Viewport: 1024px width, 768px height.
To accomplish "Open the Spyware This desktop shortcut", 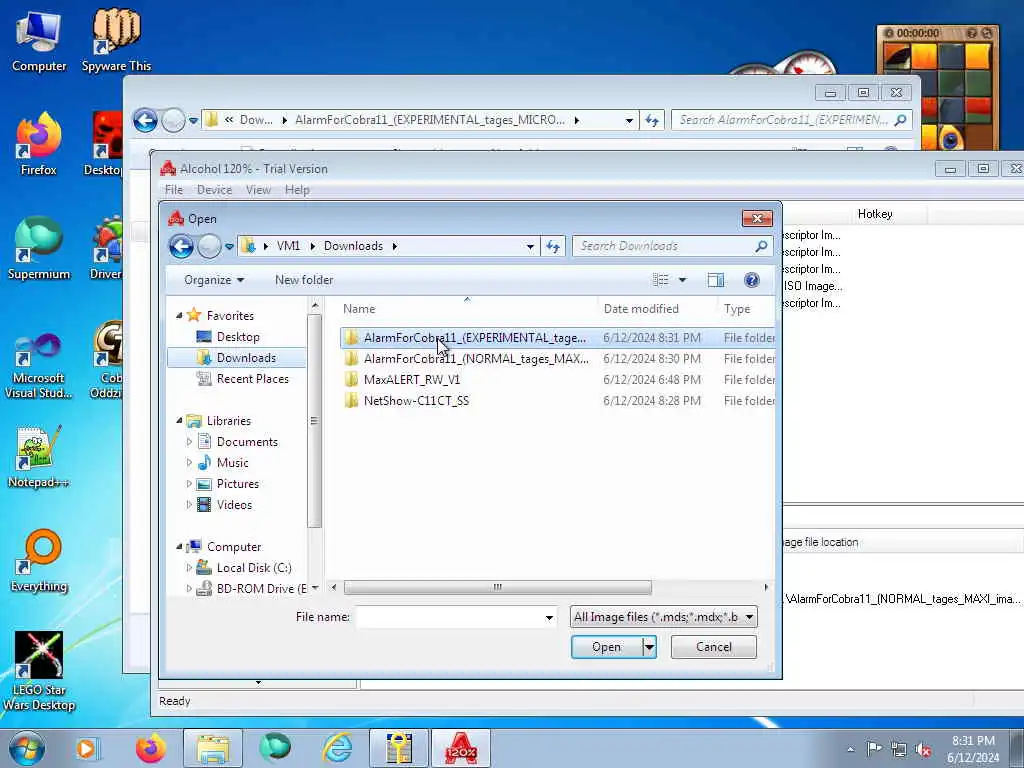I will (116, 40).
